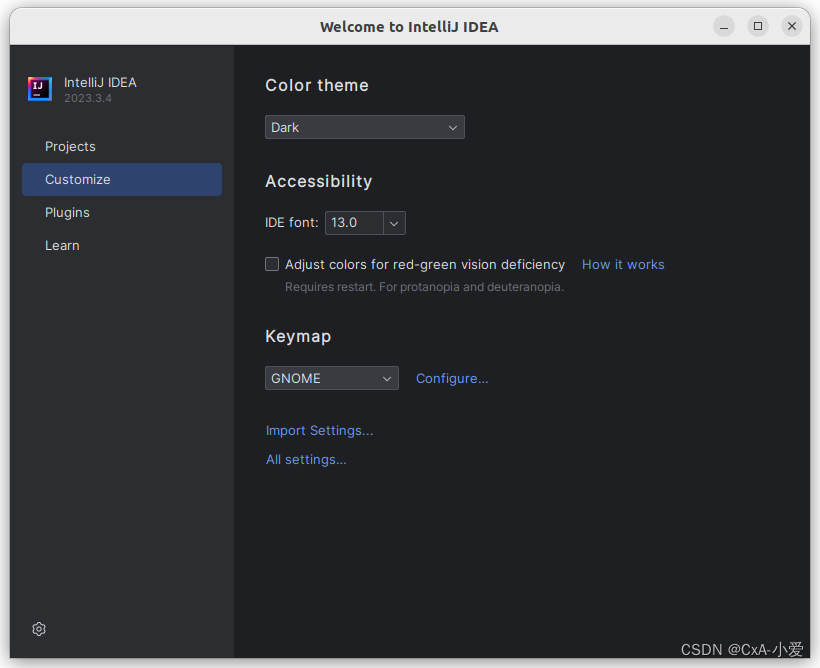
Task: Open the settings gear in the sidebar
Action: (x=39, y=629)
